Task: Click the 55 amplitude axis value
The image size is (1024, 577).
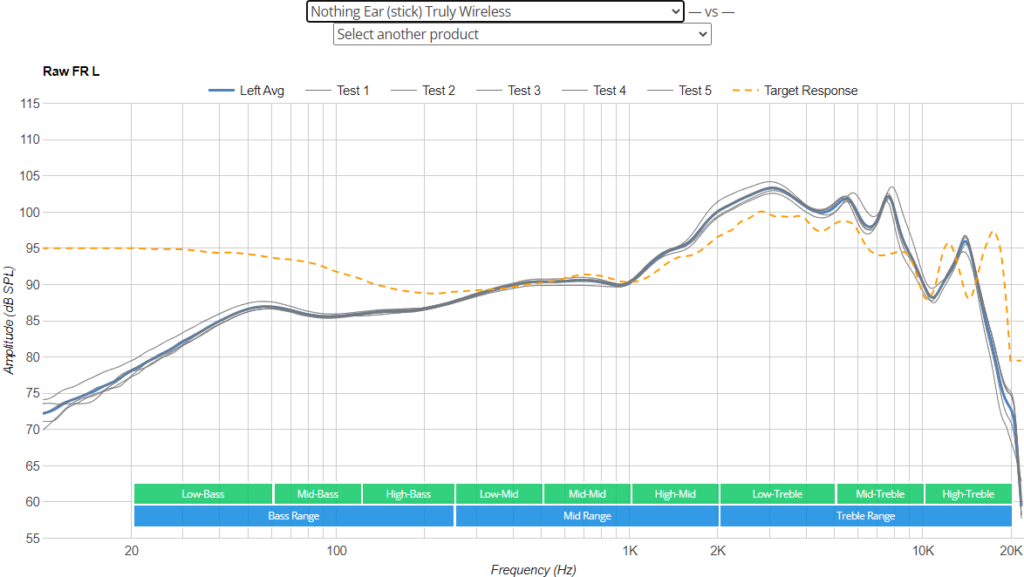Action: [33, 538]
